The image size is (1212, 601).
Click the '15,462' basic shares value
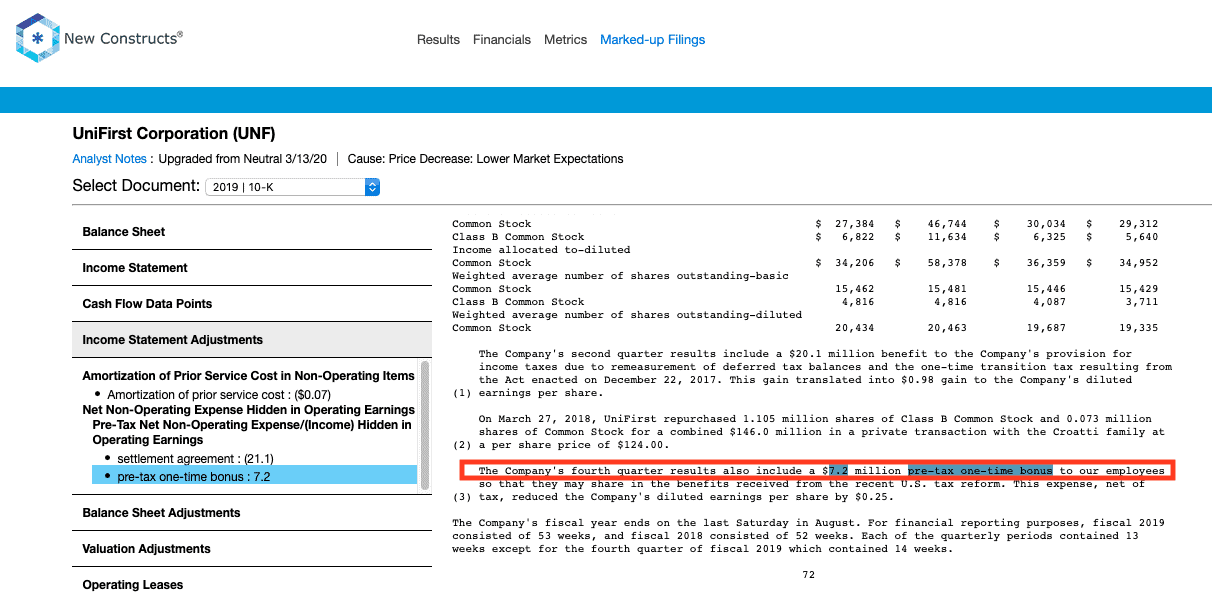pos(856,289)
